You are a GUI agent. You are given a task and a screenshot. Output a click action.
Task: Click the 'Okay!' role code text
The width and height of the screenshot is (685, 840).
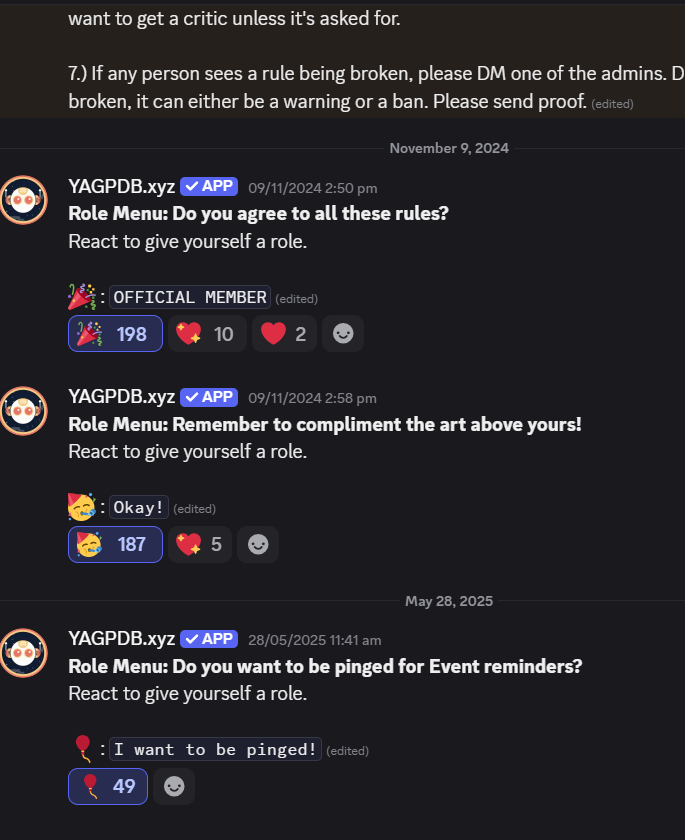pos(139,507)
